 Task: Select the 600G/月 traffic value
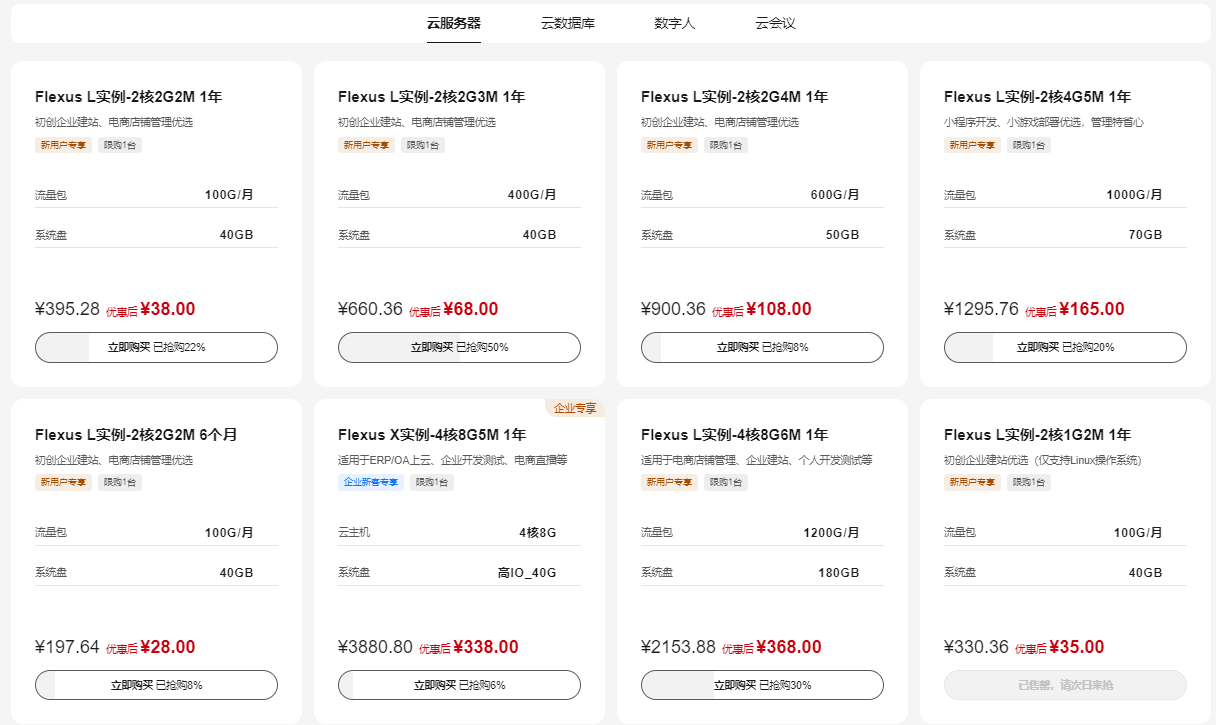(835, 195)
